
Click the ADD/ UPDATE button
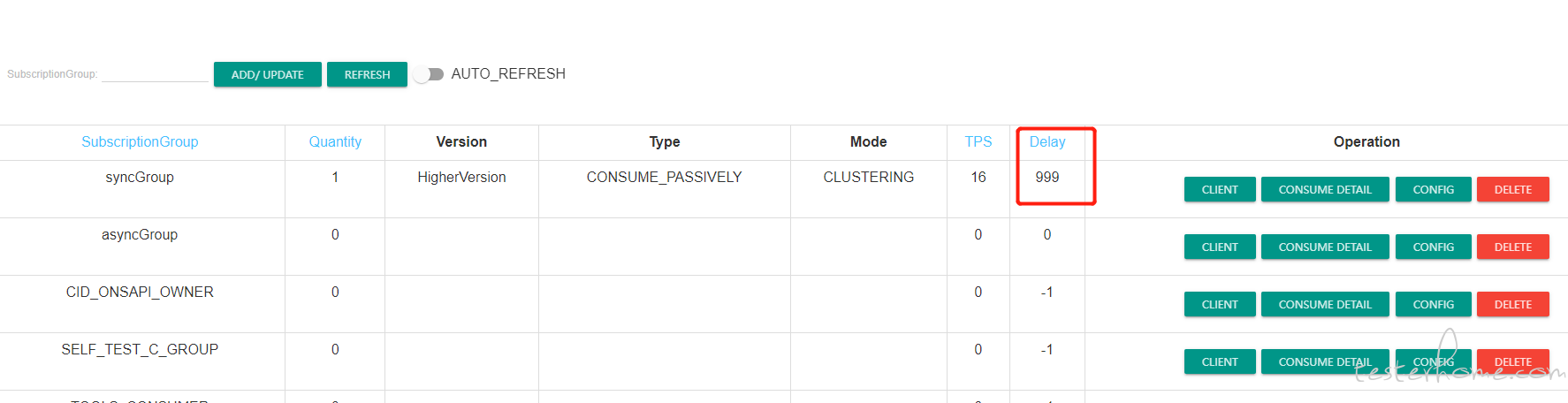pos(268,74)
